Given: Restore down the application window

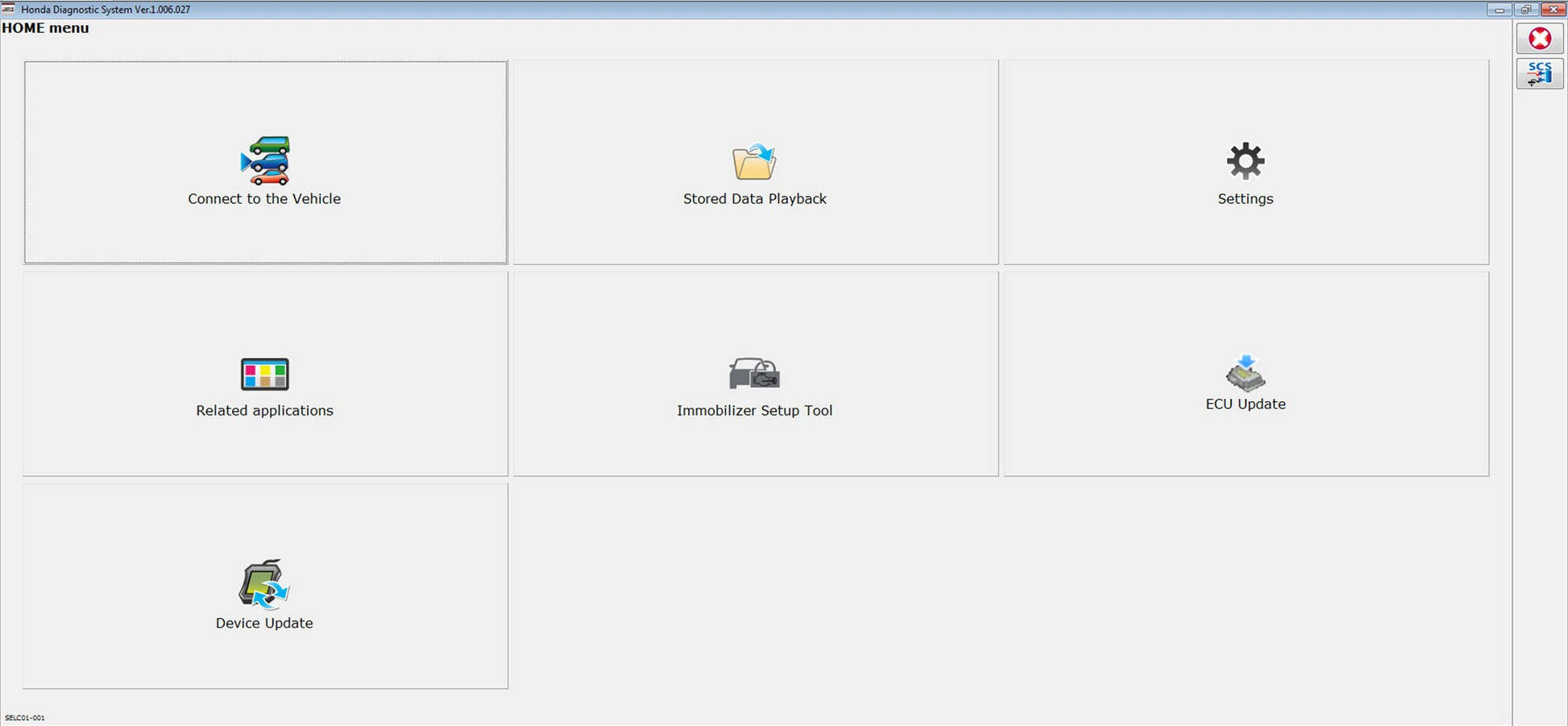Looking at the screenshot, I should [x=1525, y=10].
